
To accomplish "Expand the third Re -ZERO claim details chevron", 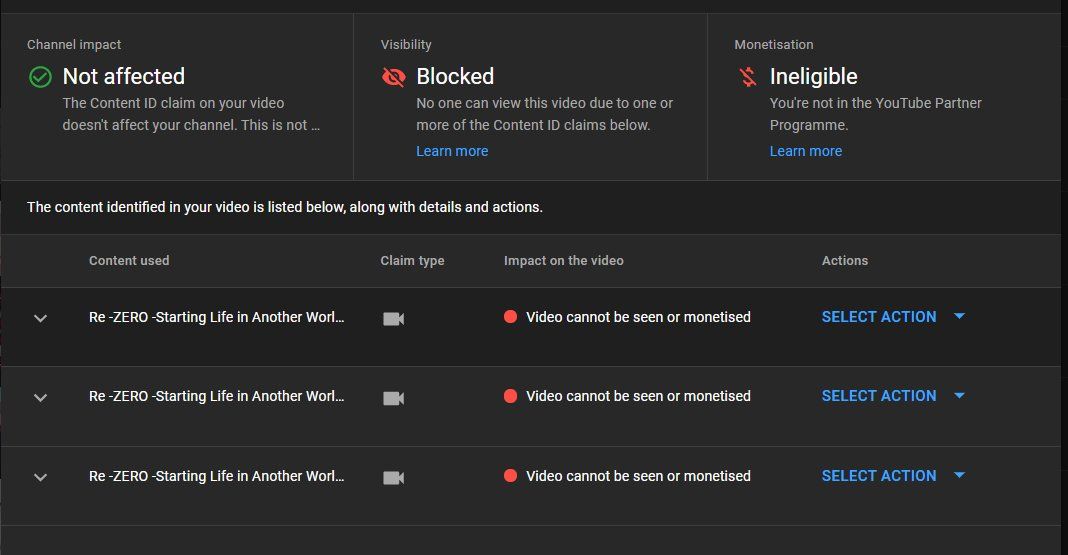I will pyautogui.click(x=41, y=477).
